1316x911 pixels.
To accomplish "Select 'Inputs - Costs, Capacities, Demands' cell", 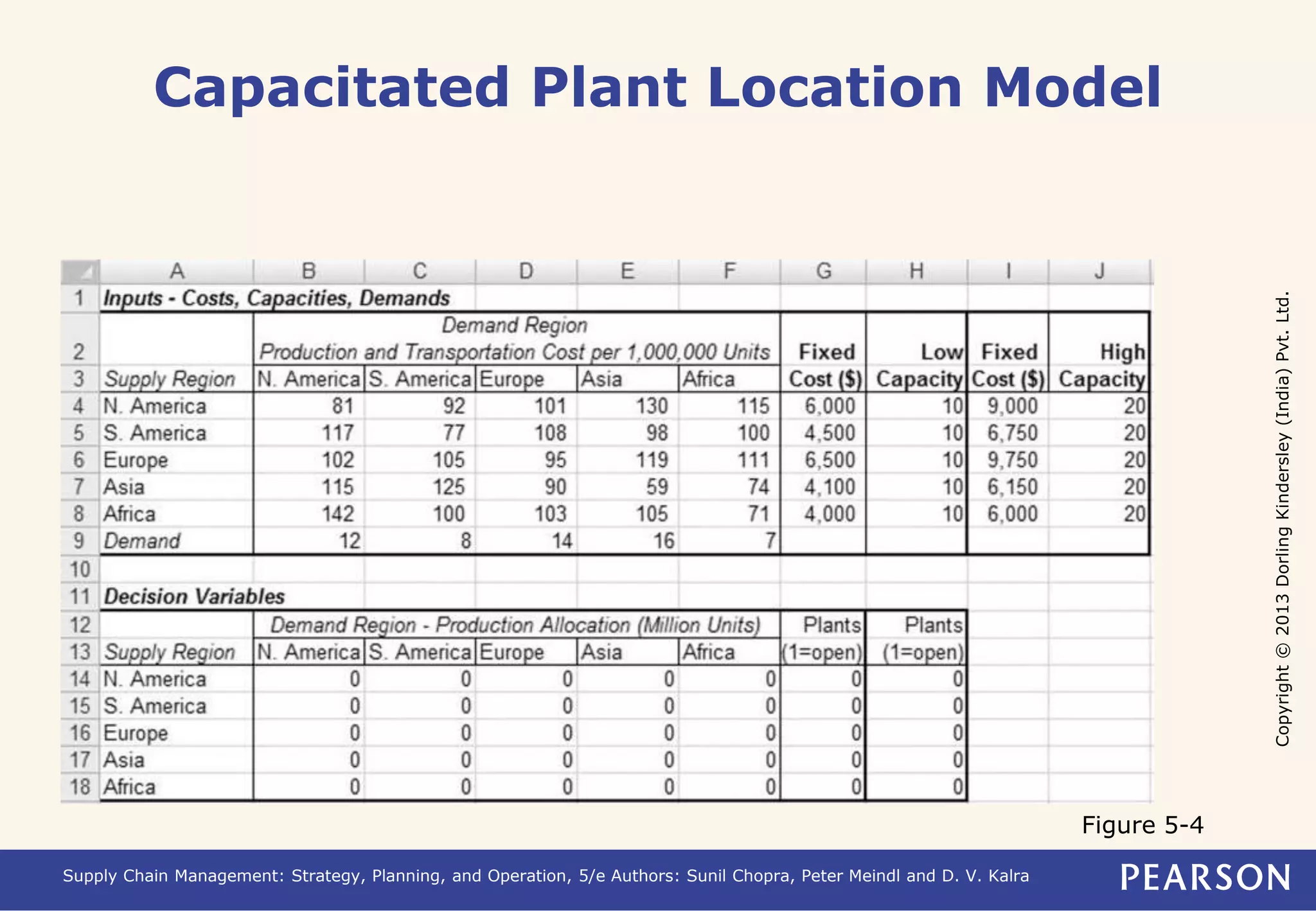I will [x=276, y=299].
